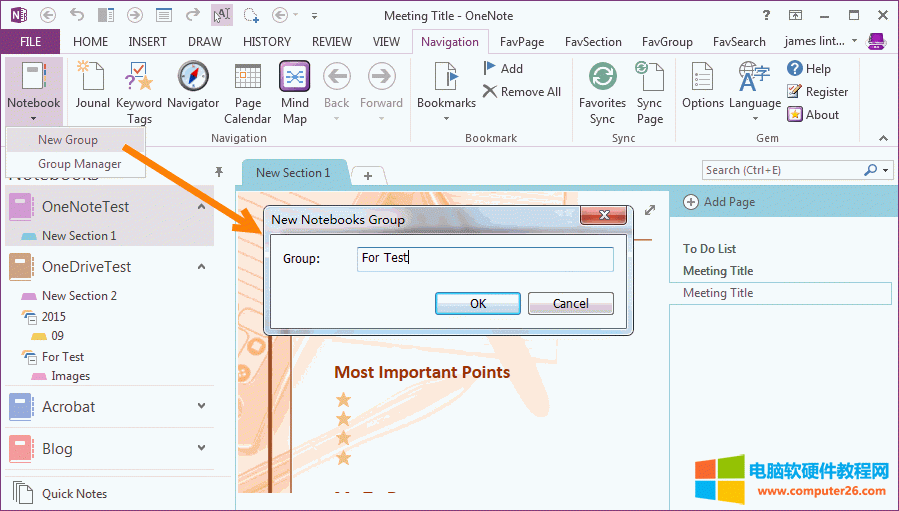Open the FILE menu
This screenshot has width=899, height=511.
coord(30,42)
